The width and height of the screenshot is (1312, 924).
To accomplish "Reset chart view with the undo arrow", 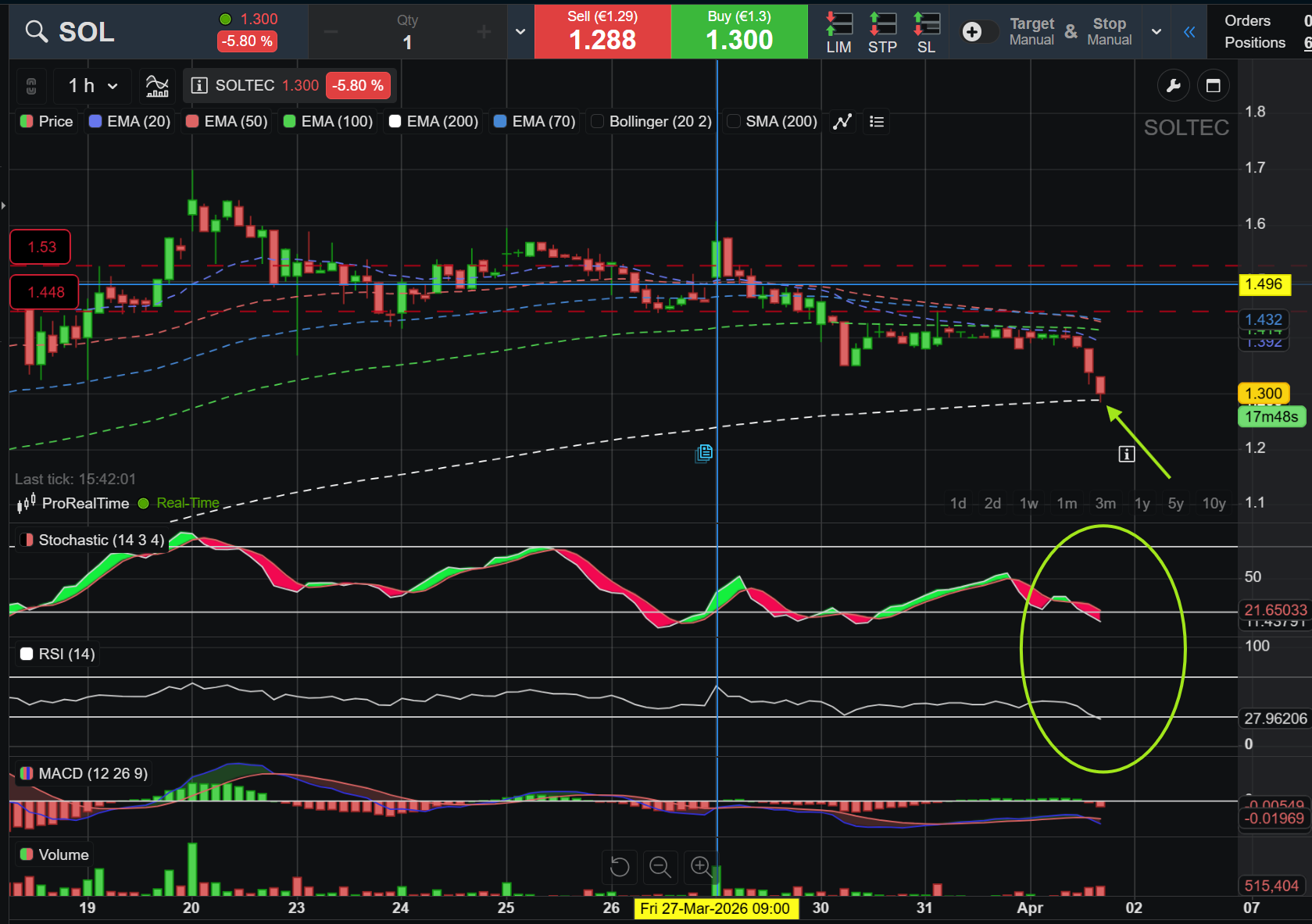I will tap(620, 866).
